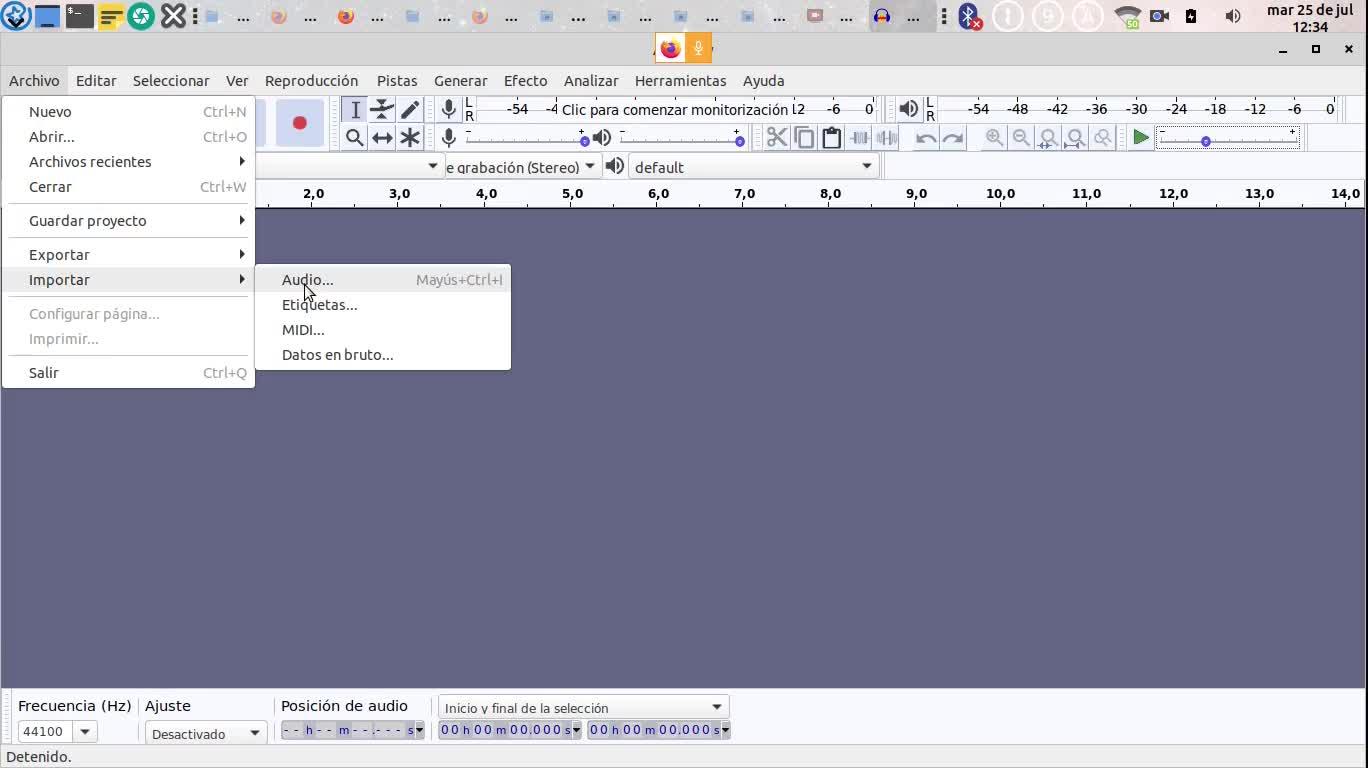
Task: Open the selection start time format arrow
Action: pos(575,730)
